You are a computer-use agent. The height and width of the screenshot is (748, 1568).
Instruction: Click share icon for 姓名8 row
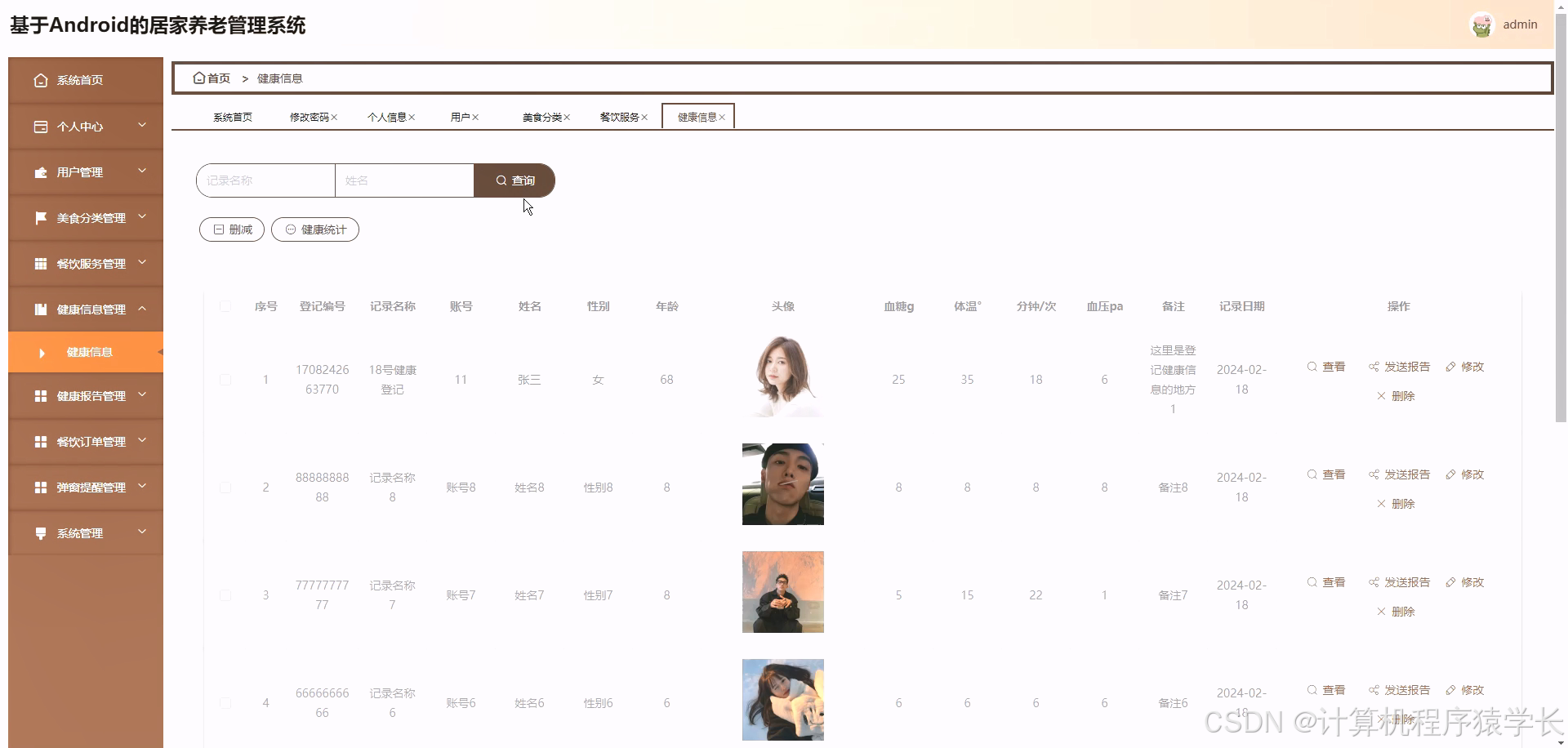click(1374, 474)
